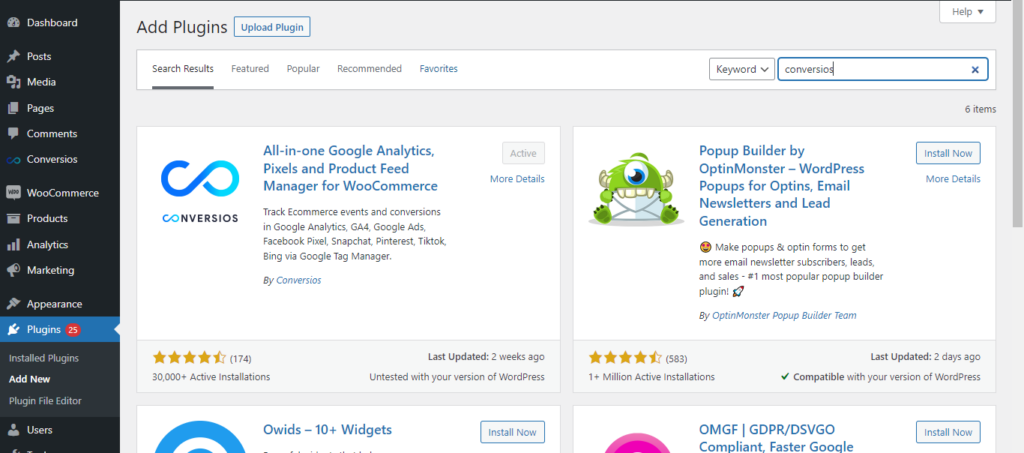
Task: View the Owids blue circle logo
Action: coord(200,437)
